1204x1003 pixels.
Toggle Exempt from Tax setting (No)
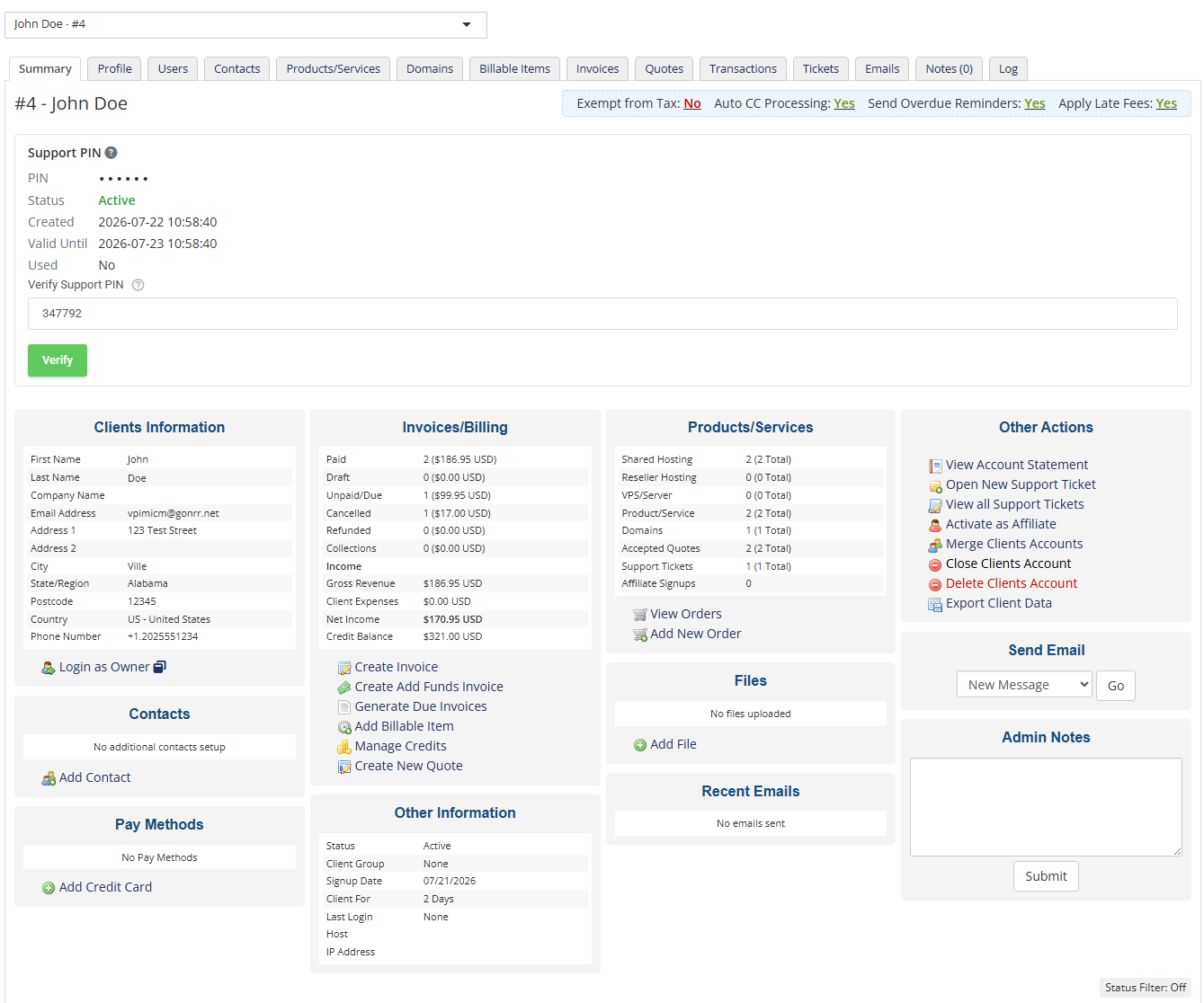[692, 103]
